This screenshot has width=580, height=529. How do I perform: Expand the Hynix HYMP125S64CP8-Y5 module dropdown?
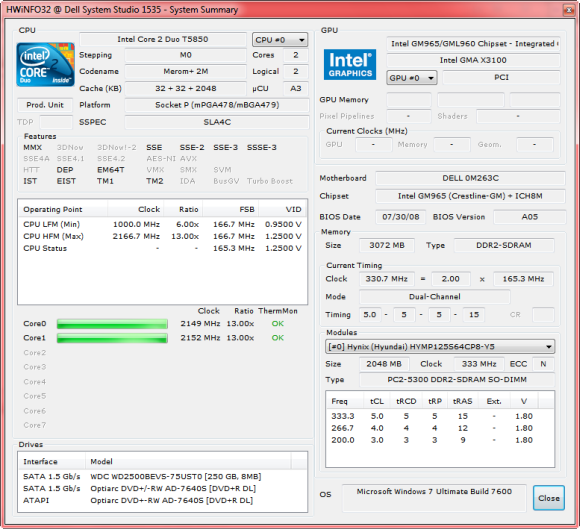440,347
